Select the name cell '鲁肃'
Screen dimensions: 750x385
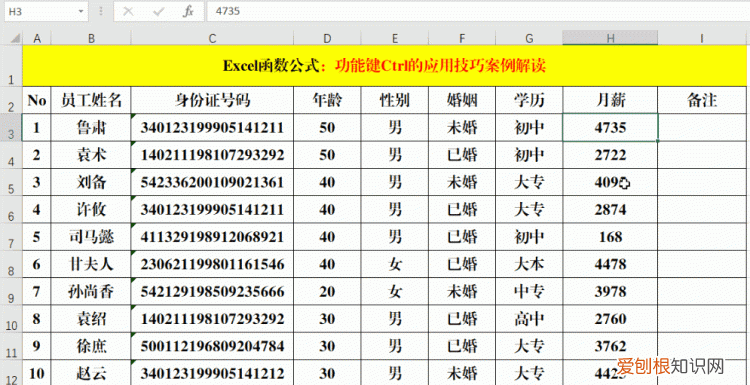[x=91, y=128]
